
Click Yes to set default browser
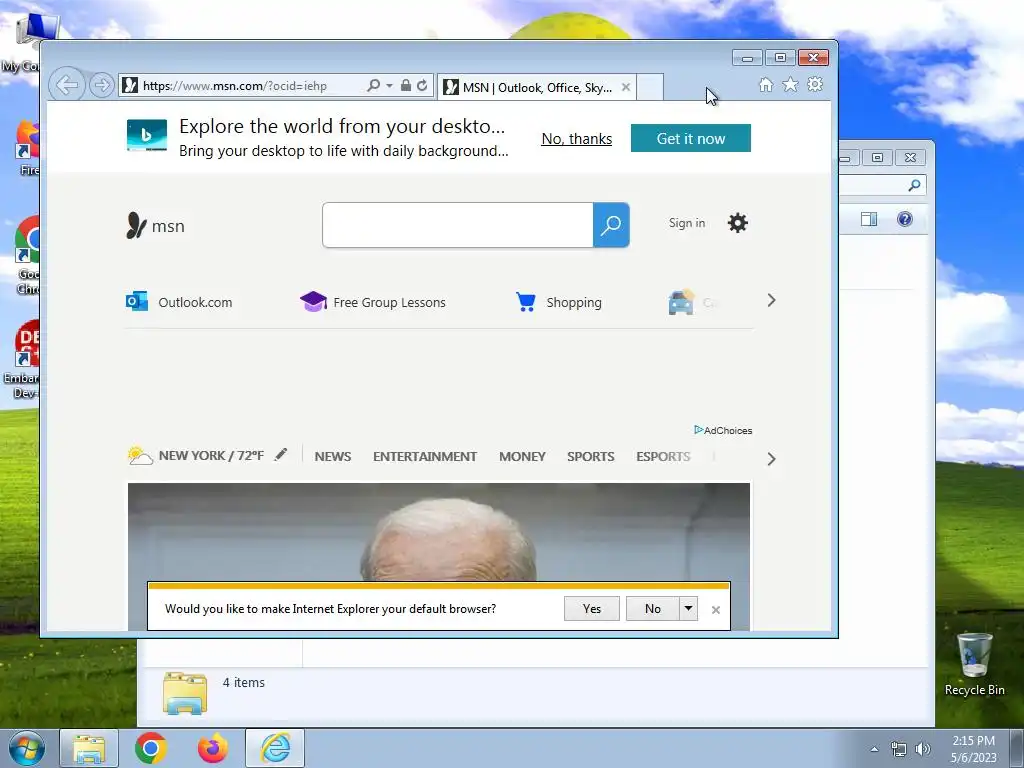coord(592,609)
